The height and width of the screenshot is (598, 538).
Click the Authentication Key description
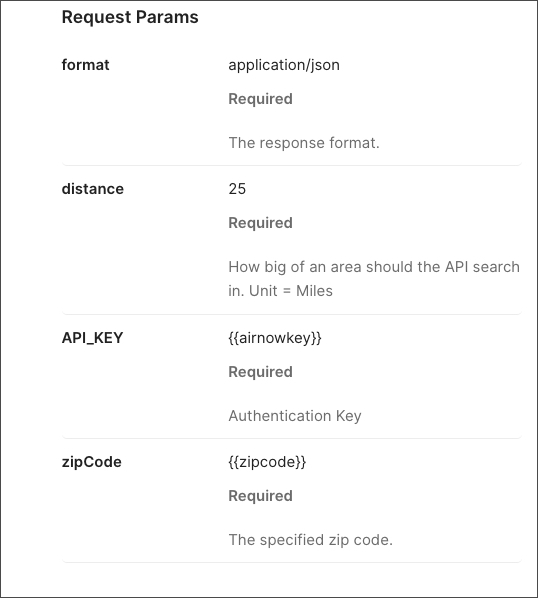pos(295,416)
